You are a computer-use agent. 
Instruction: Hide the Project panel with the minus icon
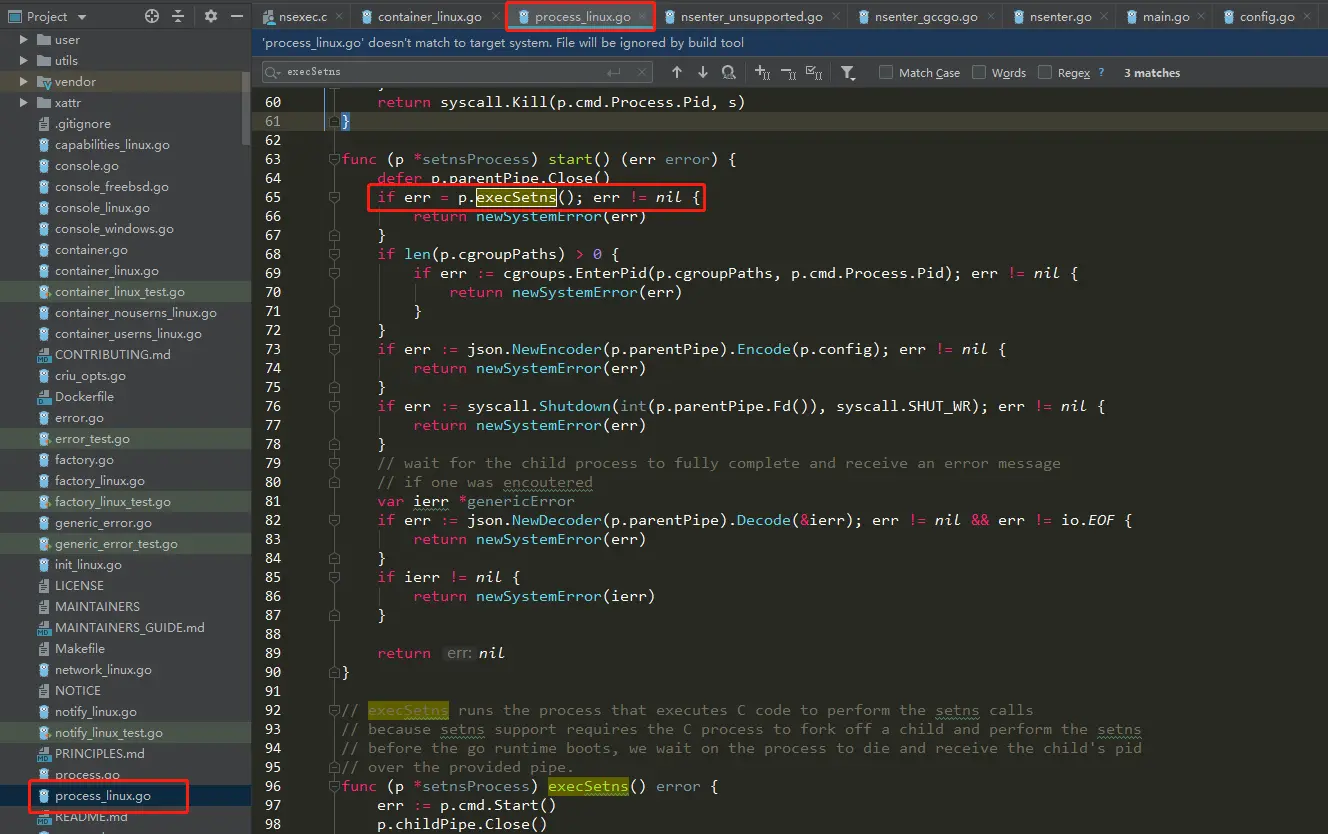(236, 16)
